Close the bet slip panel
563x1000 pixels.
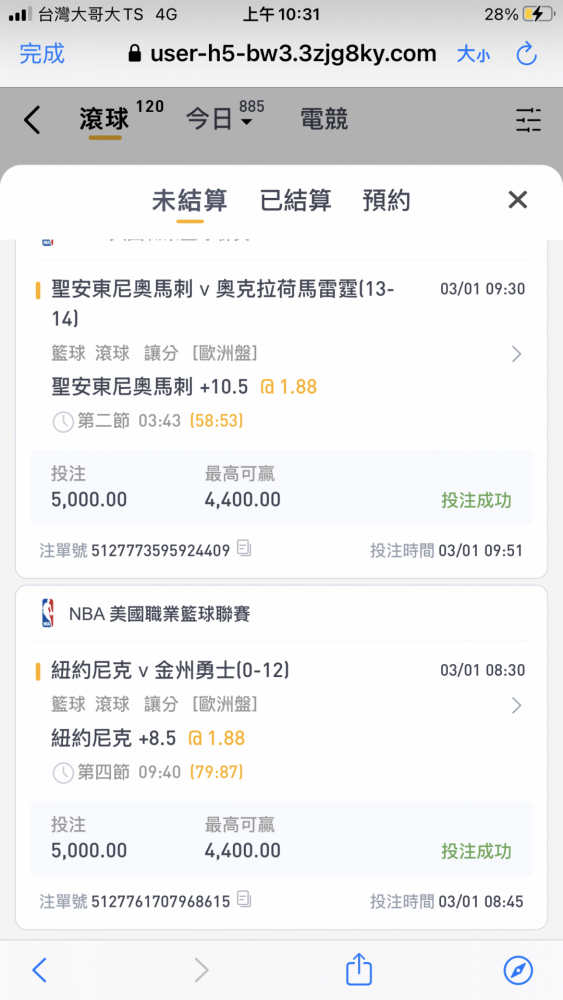[x=518, y=200]
